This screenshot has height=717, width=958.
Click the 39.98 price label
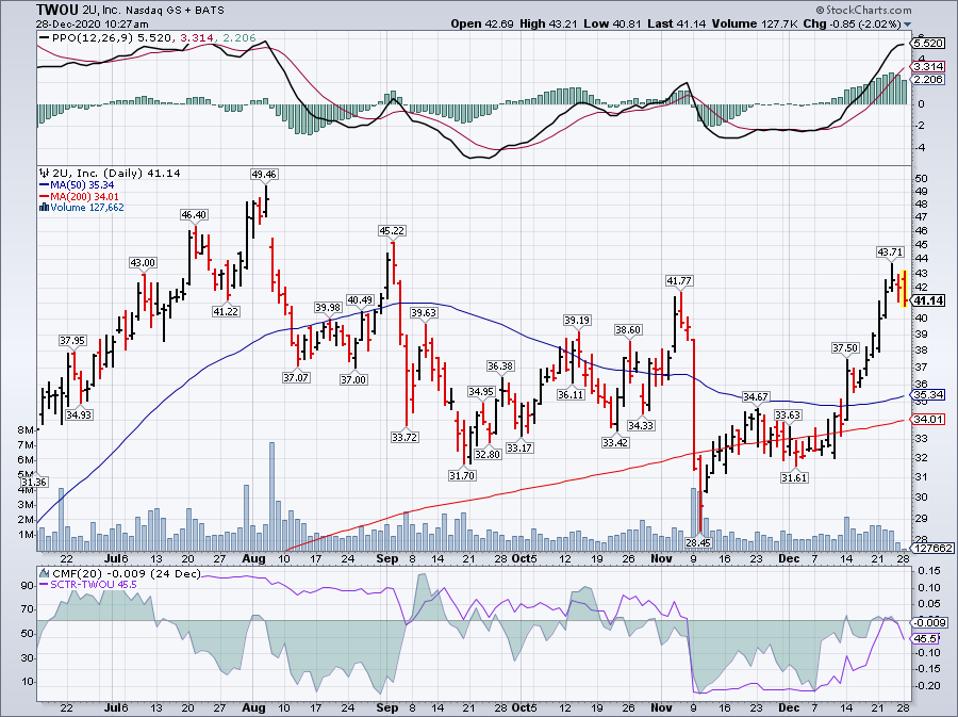[328, 307]
